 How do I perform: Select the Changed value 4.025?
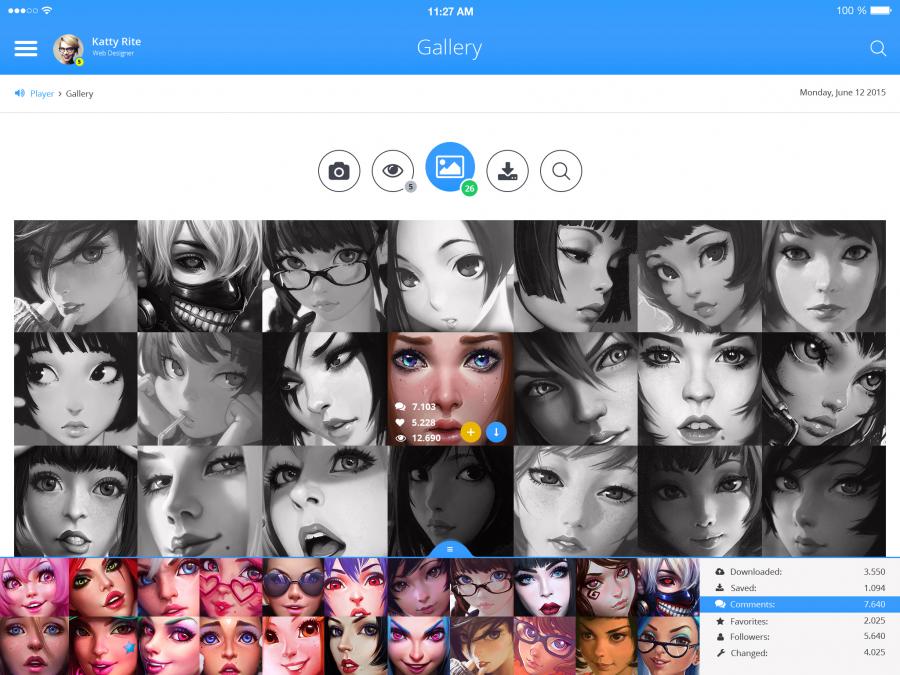[x=874, y=652]
